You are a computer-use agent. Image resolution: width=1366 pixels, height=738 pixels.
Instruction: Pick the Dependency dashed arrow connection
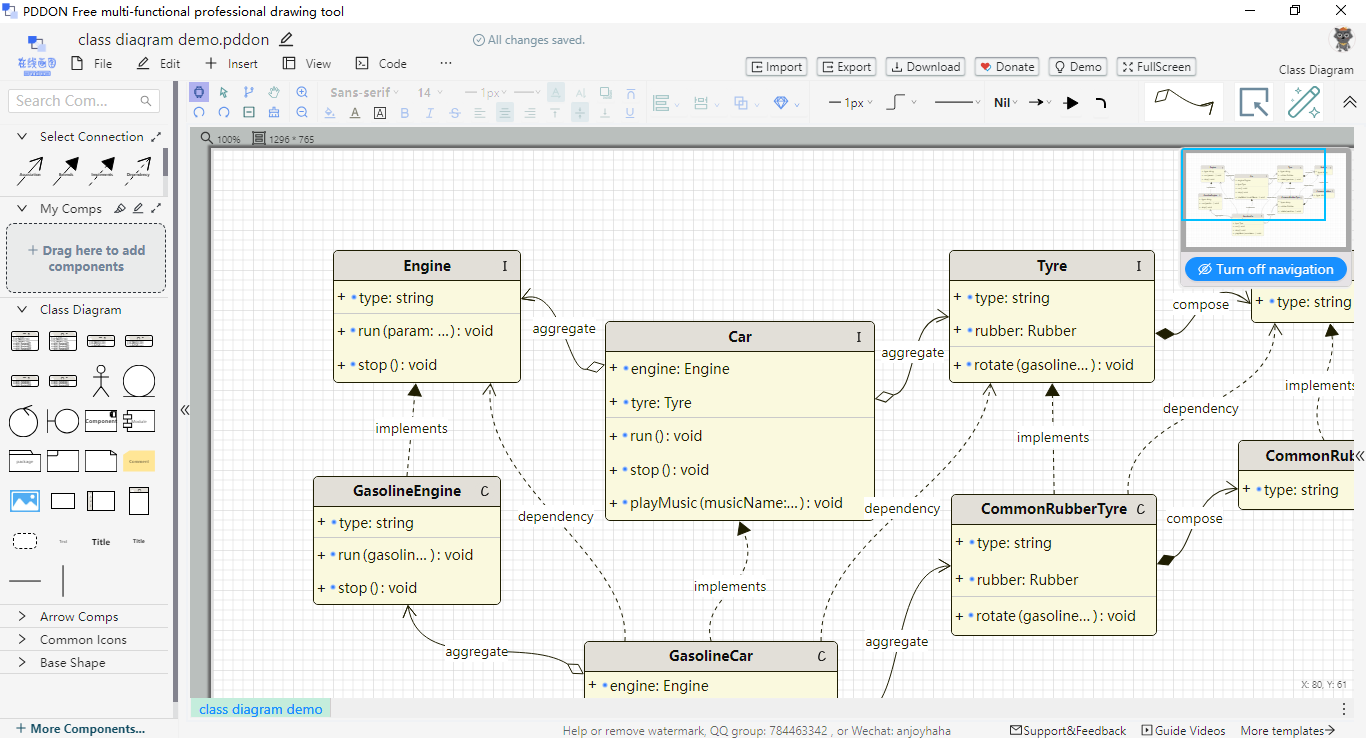pos(138,171)
